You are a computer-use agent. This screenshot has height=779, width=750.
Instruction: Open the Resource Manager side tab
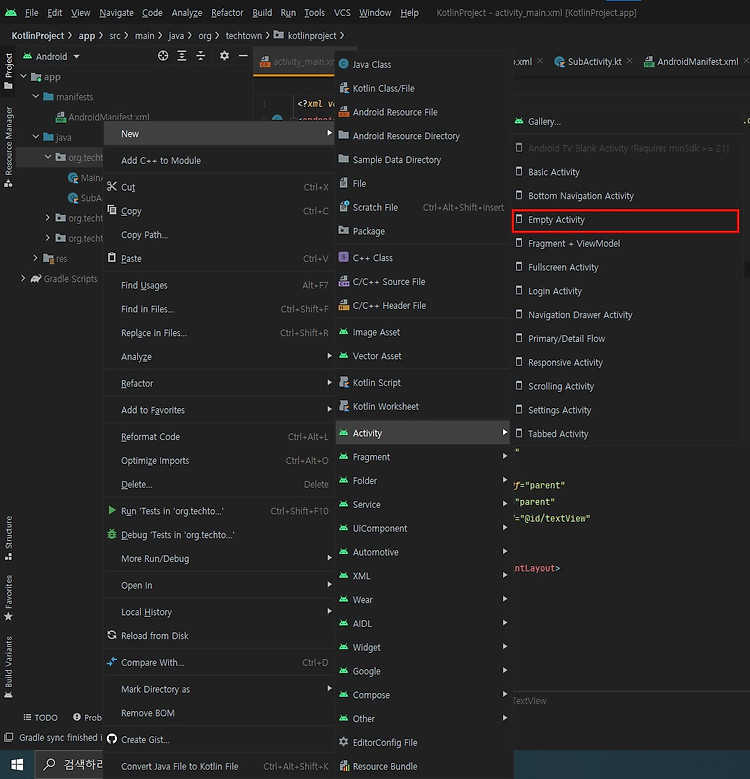point(8,147)
